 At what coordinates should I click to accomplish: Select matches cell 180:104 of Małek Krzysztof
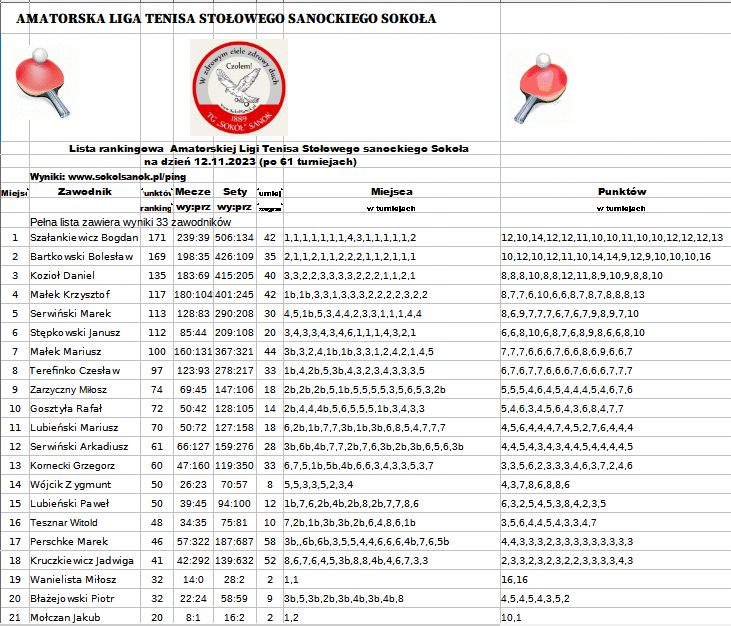coord(193,295)
